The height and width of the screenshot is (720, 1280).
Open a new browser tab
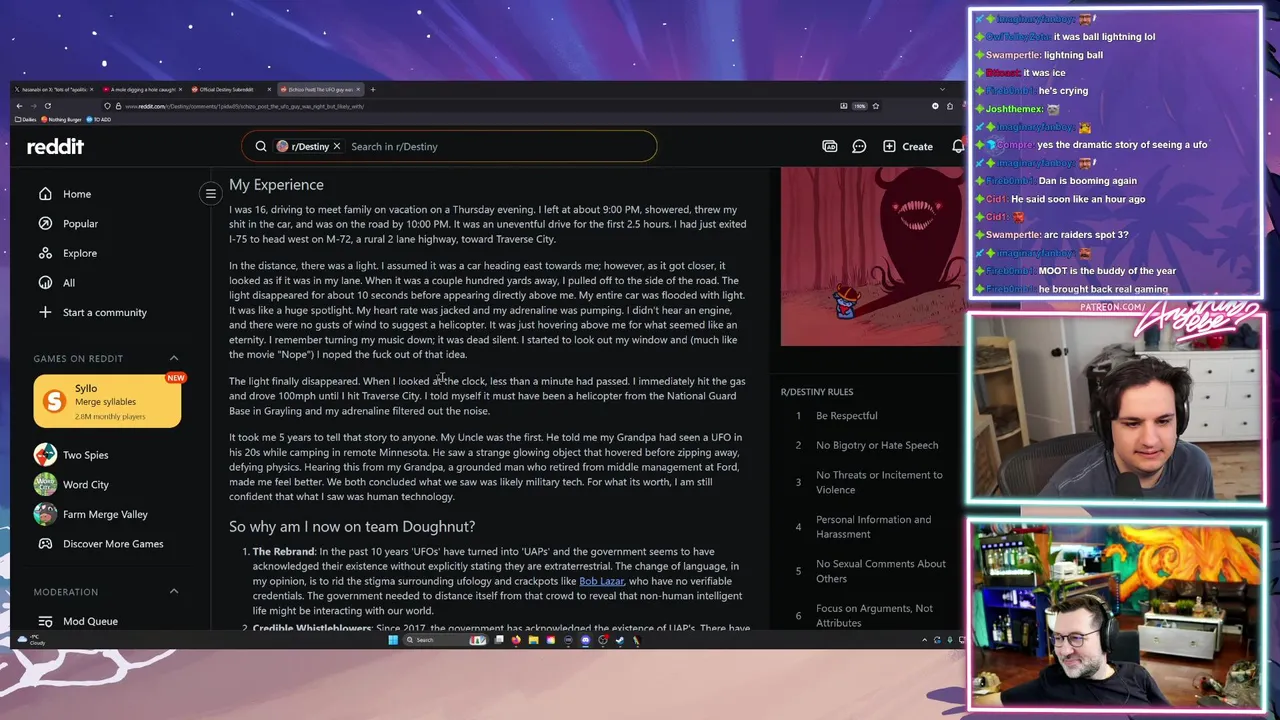pyautogui.click(x=373, y=89)
